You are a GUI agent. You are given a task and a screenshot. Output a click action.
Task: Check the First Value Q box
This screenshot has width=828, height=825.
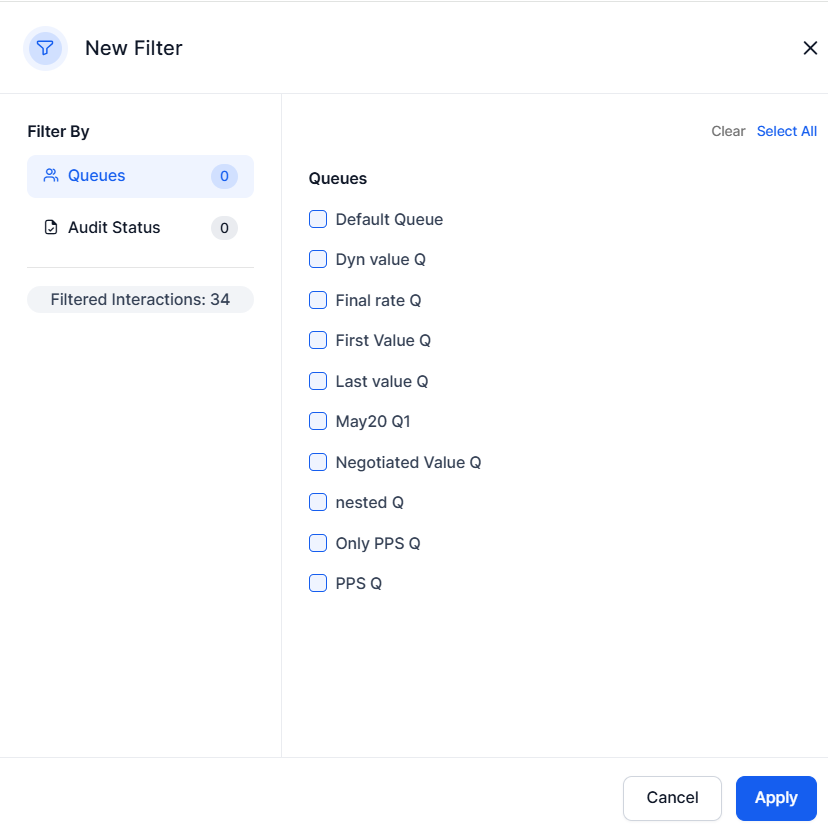(317, 340)
